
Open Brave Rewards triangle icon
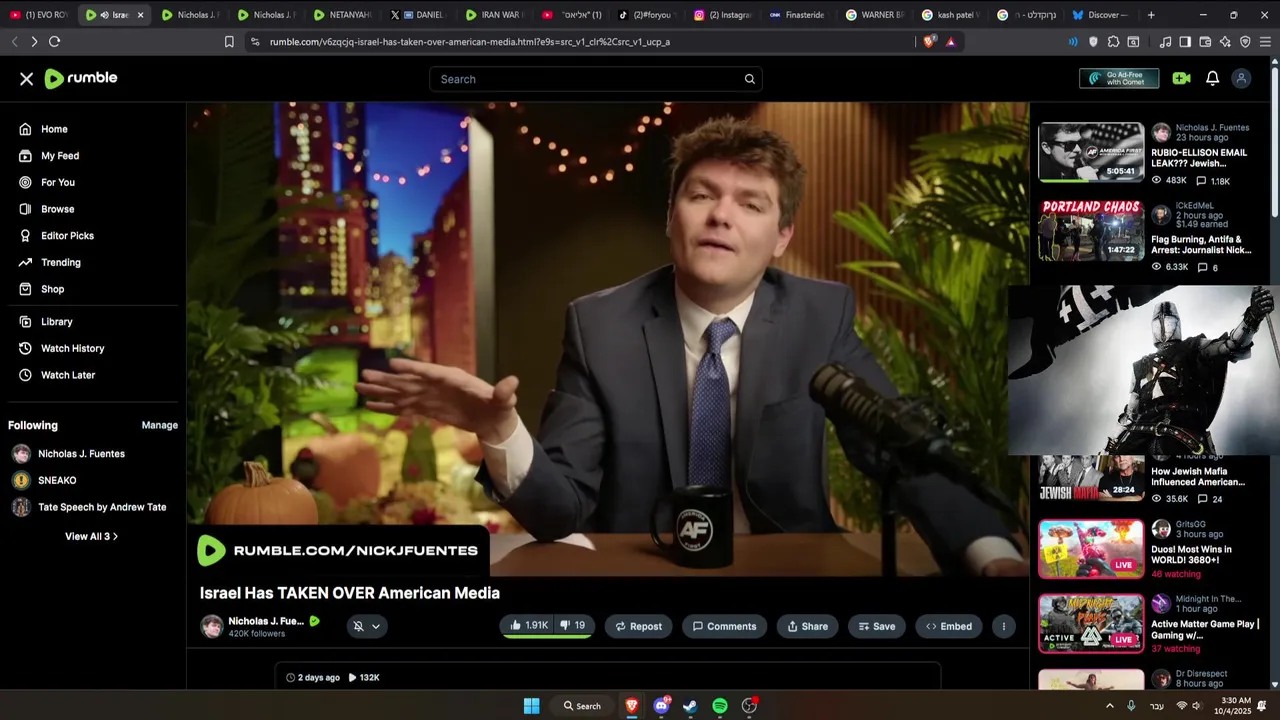(x=950, y=42)
